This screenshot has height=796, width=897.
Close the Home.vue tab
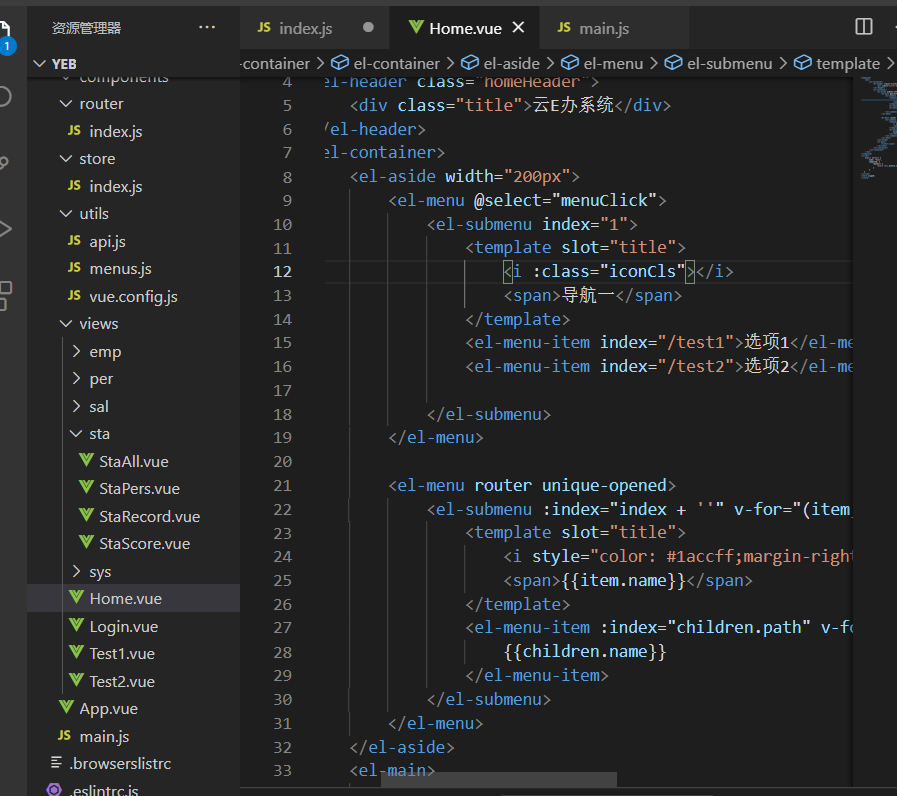(518, 27)
